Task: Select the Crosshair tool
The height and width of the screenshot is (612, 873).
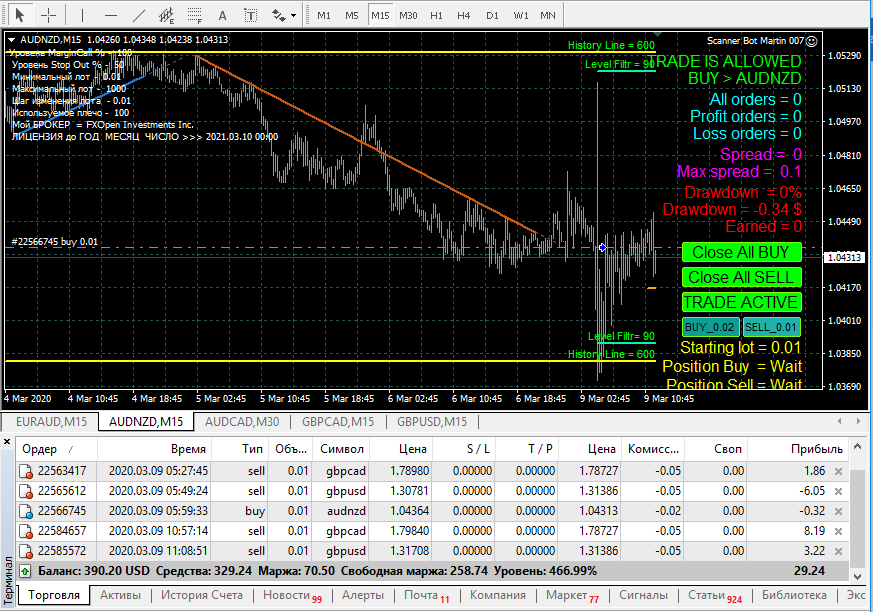Action: pos(48,15)
